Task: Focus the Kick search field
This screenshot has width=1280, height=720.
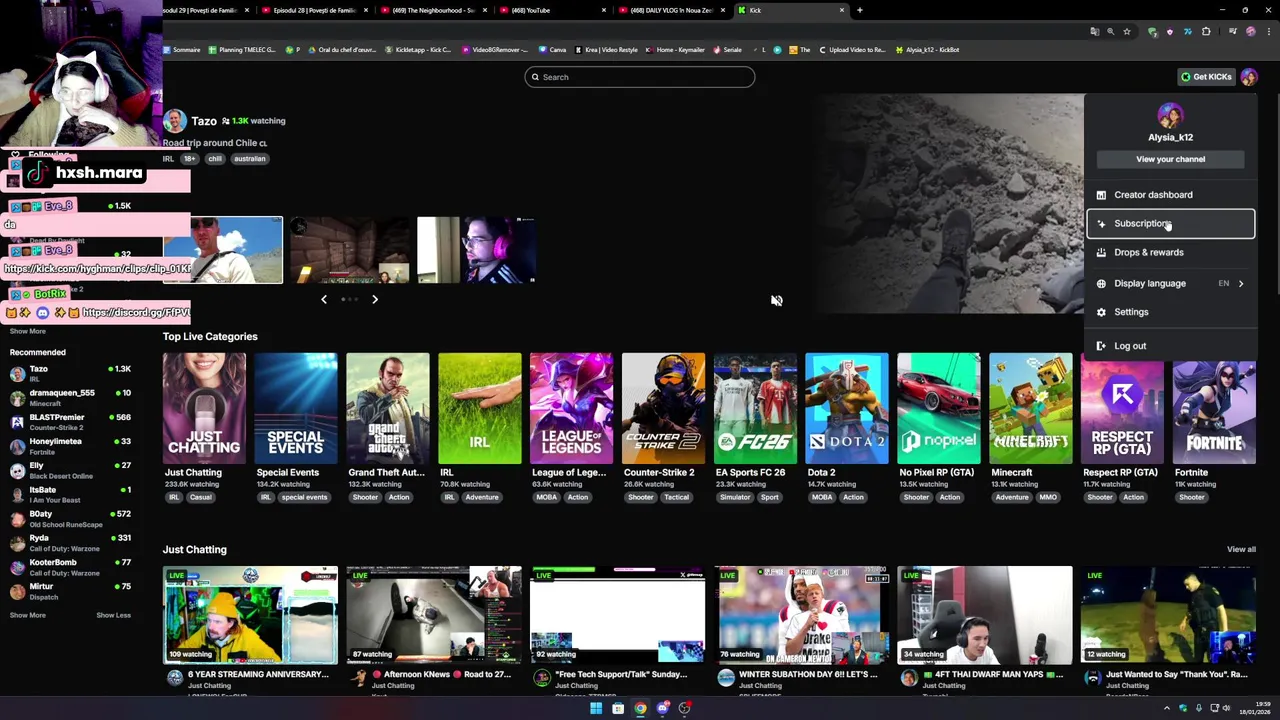Action: coord(640,77)
